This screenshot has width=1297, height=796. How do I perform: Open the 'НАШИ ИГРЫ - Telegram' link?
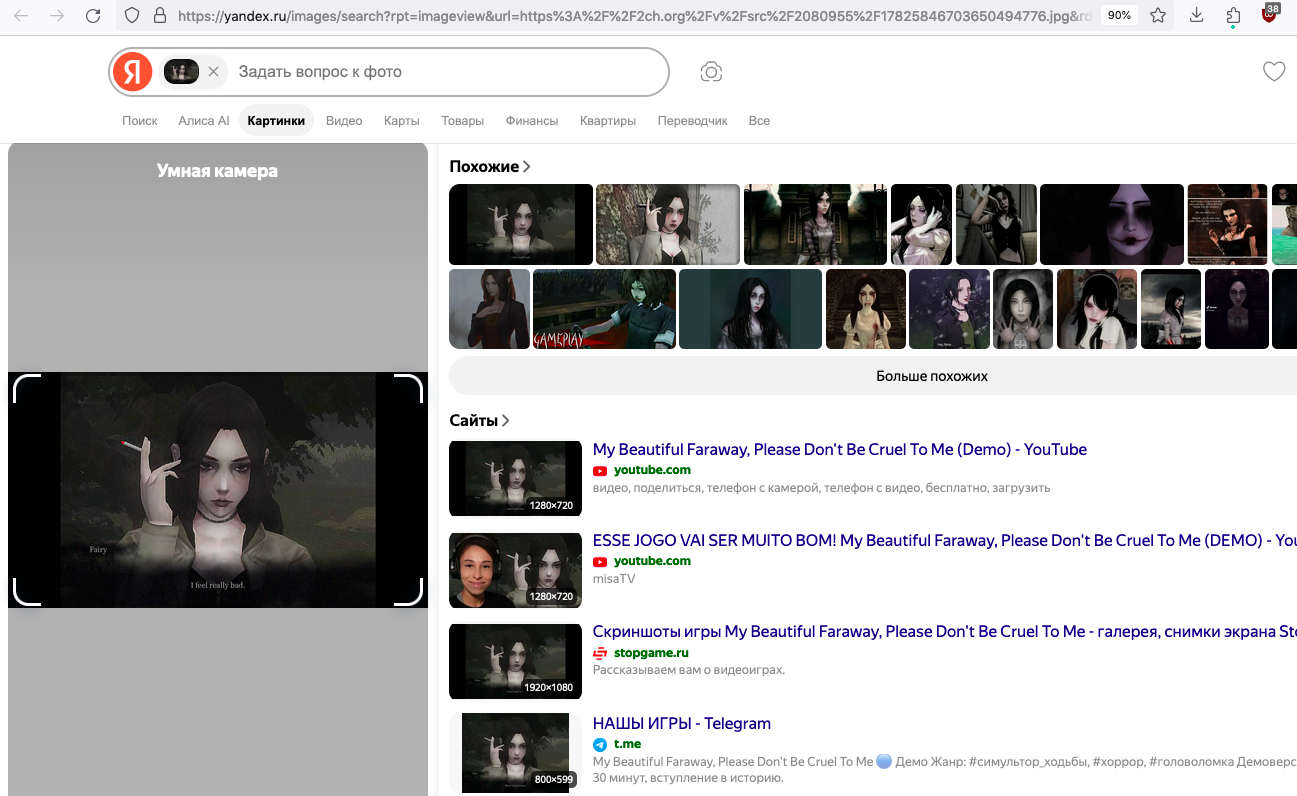click(682, 724)
